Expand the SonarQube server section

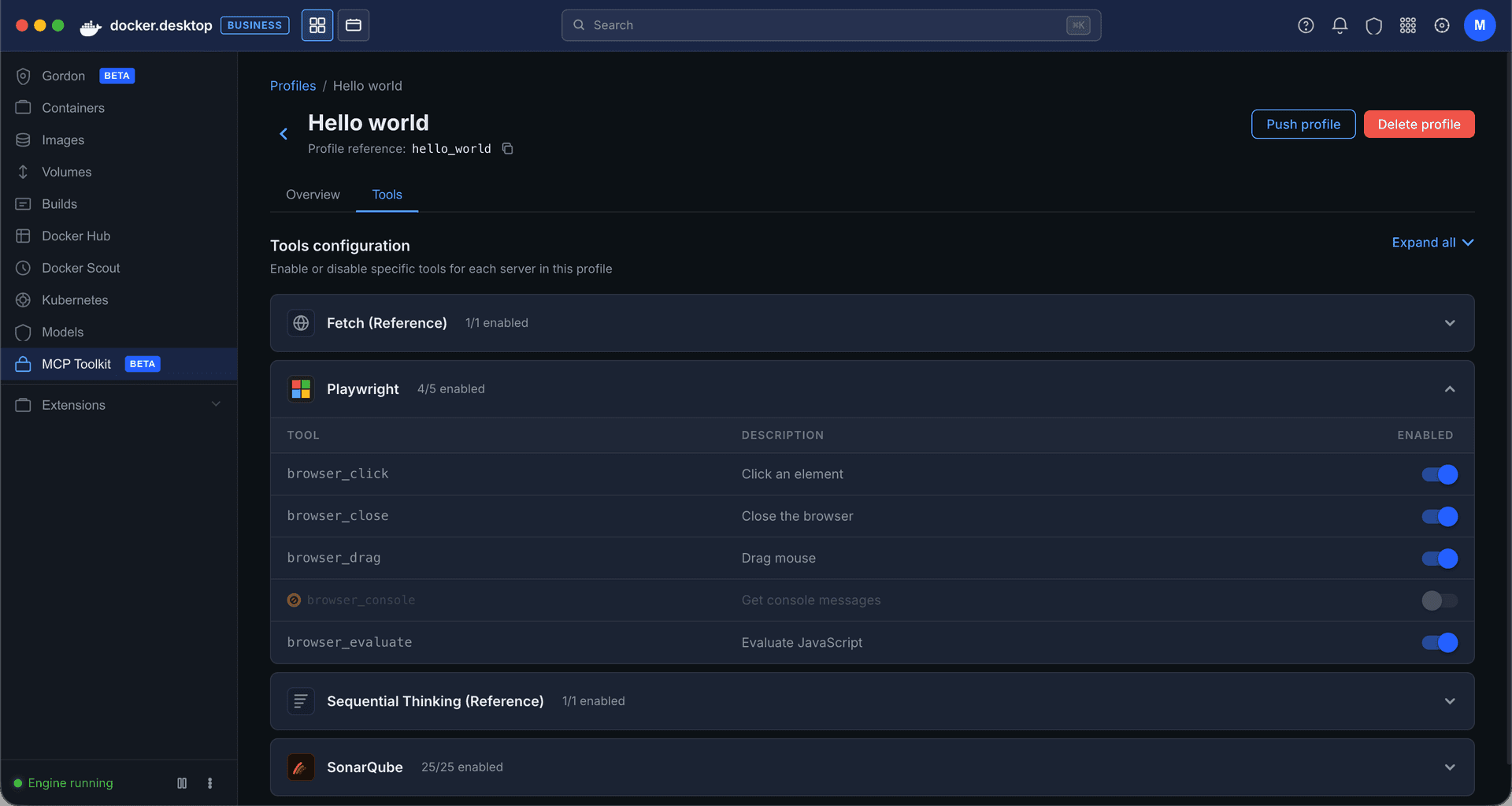point(1449,767)
